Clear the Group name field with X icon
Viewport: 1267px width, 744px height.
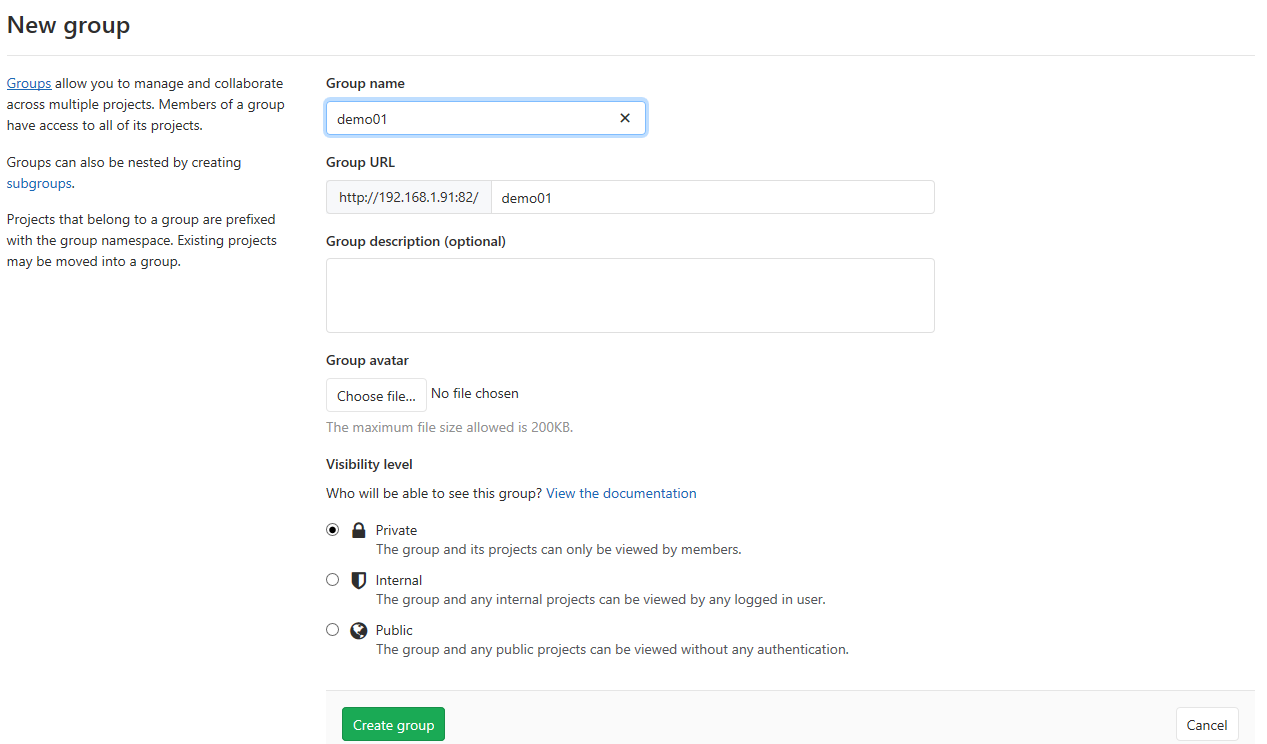pyautogui.click(x=625, y=118)
